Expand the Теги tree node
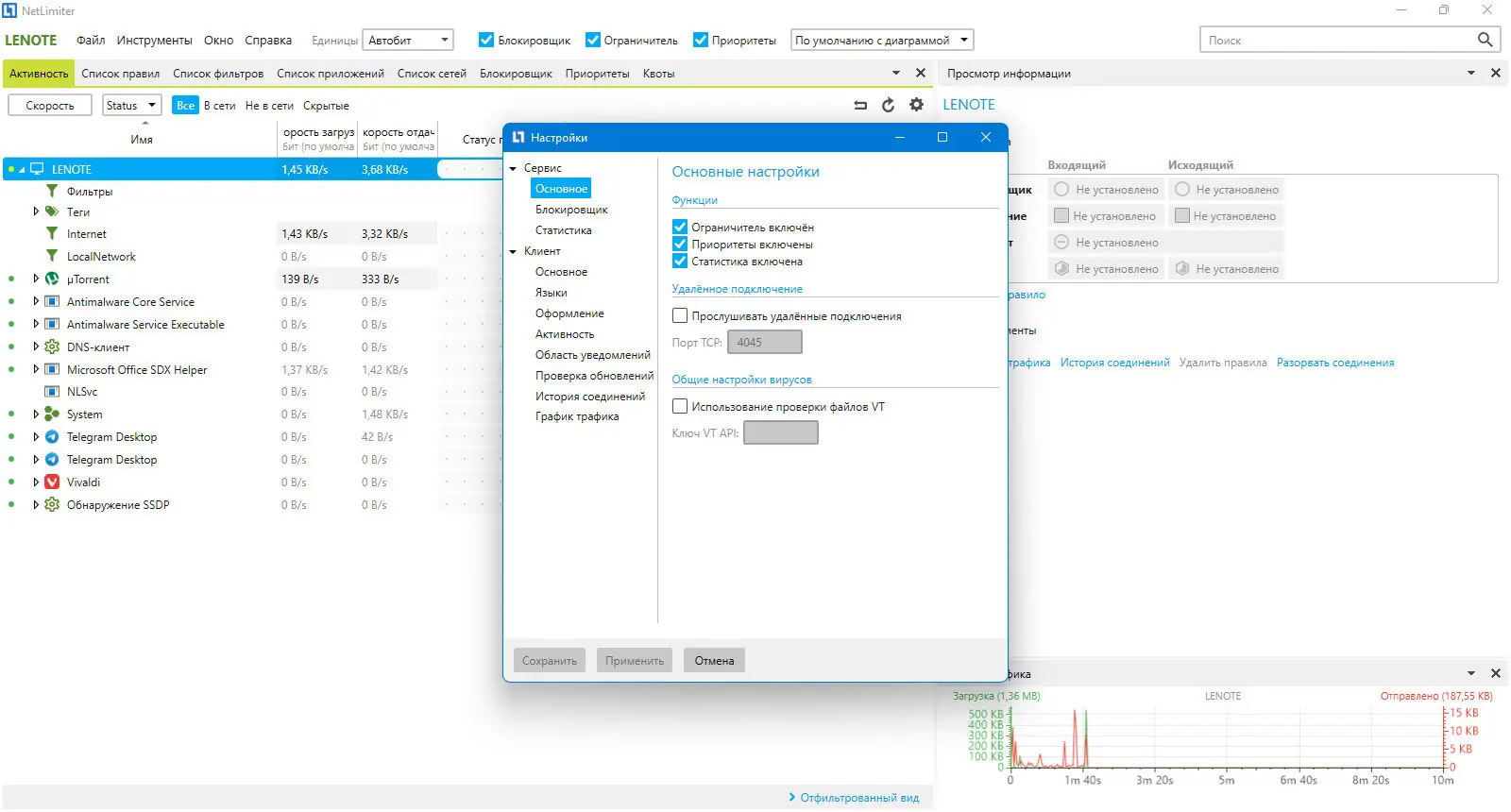This screenshot has width=1511, height=812. [36, 211]
